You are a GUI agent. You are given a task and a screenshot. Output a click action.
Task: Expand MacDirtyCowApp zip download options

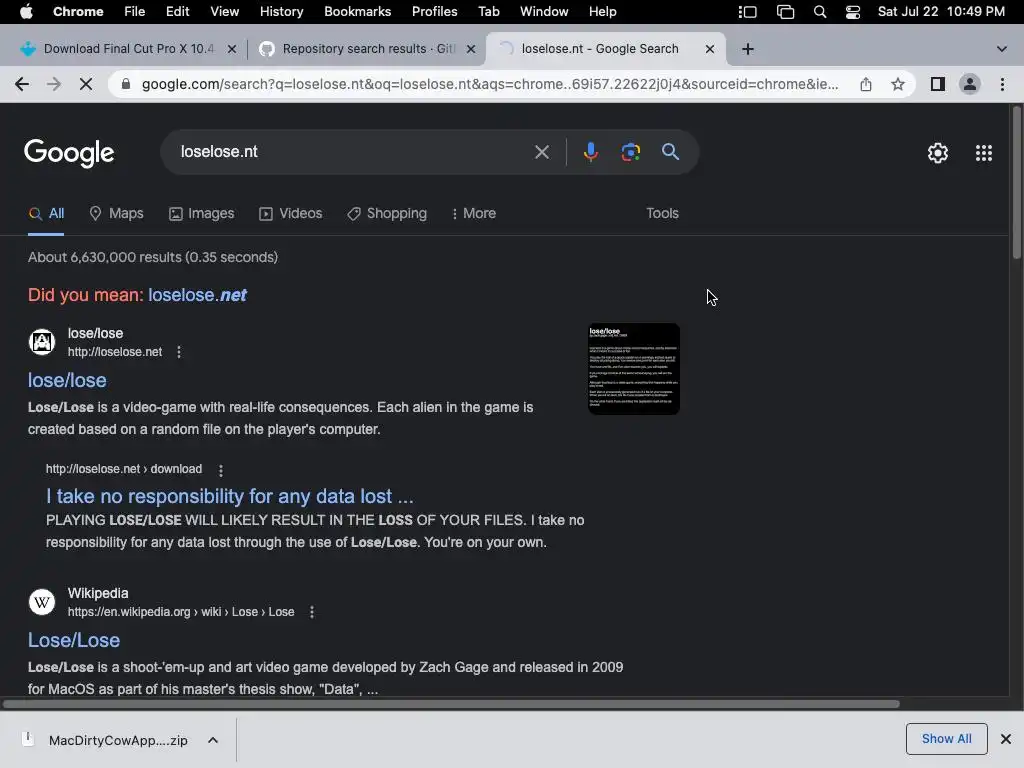[213, 740]
